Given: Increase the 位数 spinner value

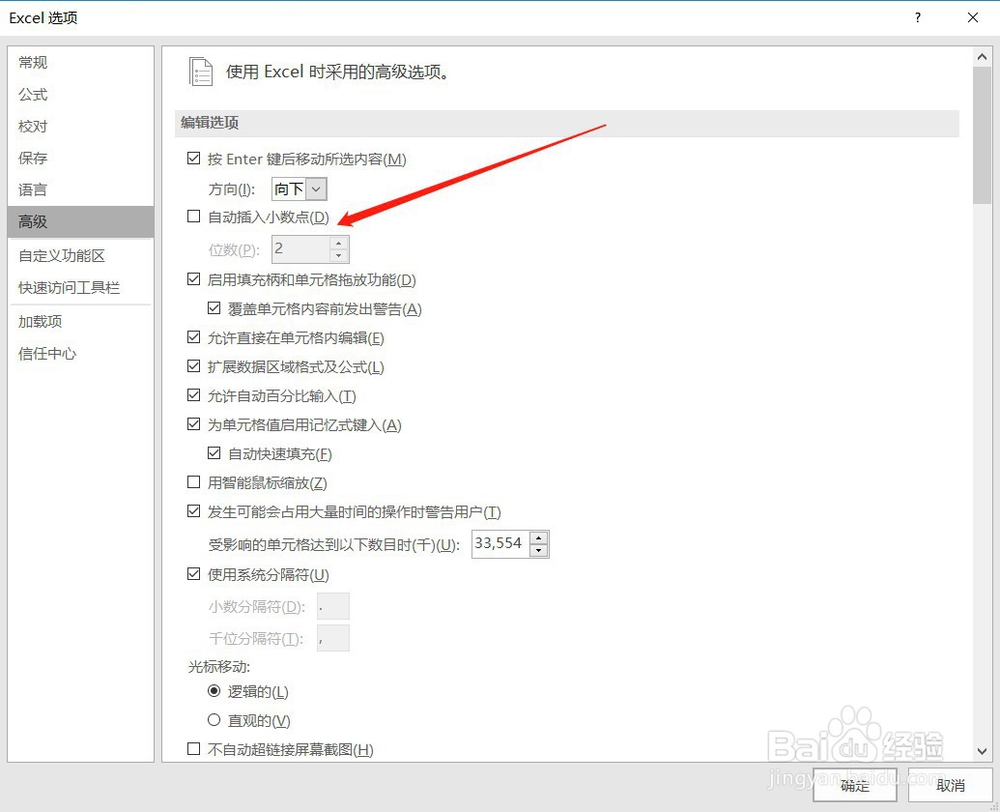Looking at the screenshot, I should [339, 242].
